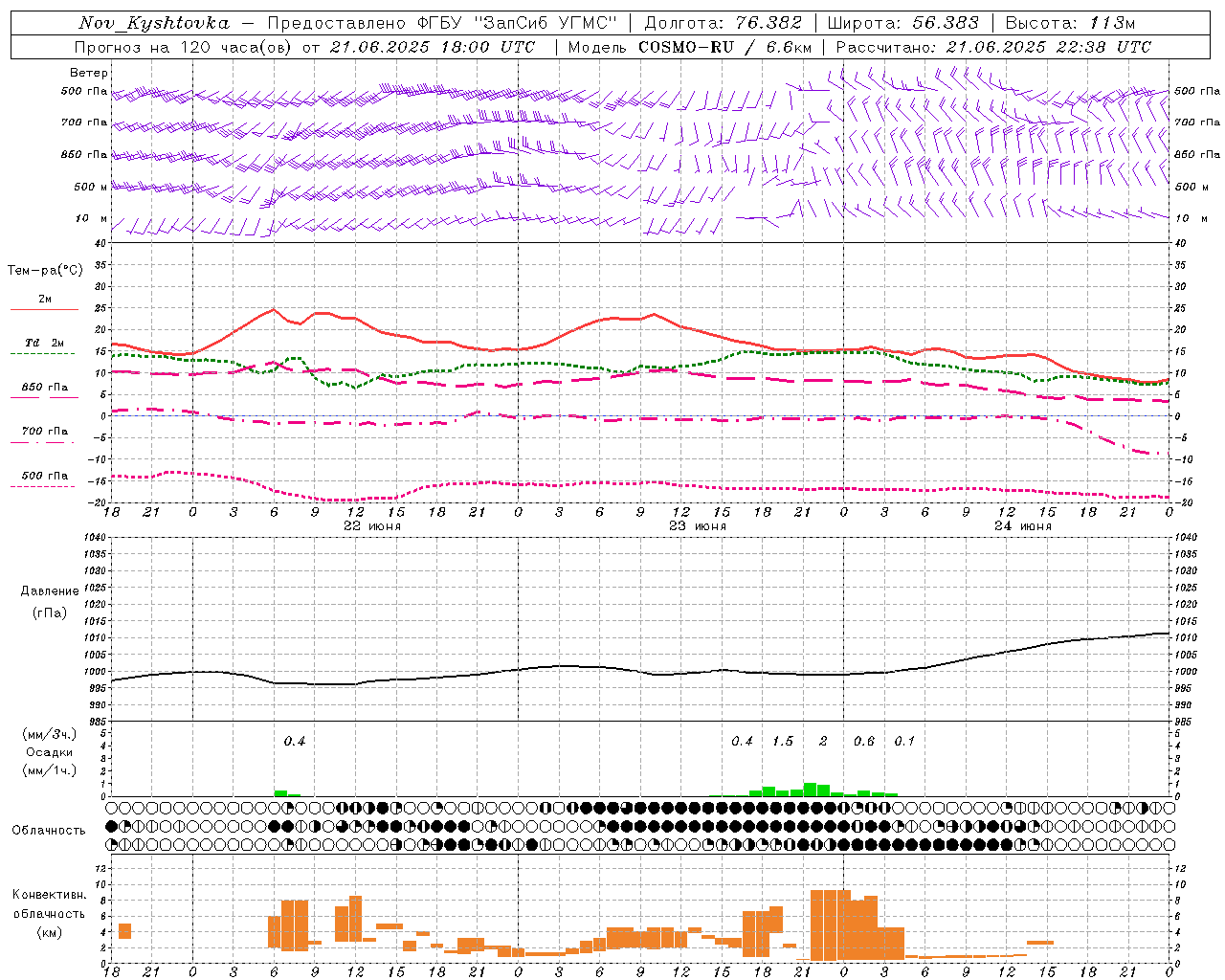Click the 'Осадки' precipitation label
The image size is (1225, 980).
point(50,752)
